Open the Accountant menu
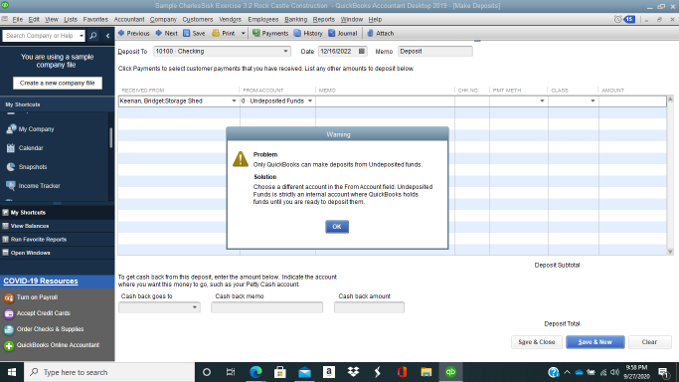Viewport: 679px width, 382px height. (129, 19)
